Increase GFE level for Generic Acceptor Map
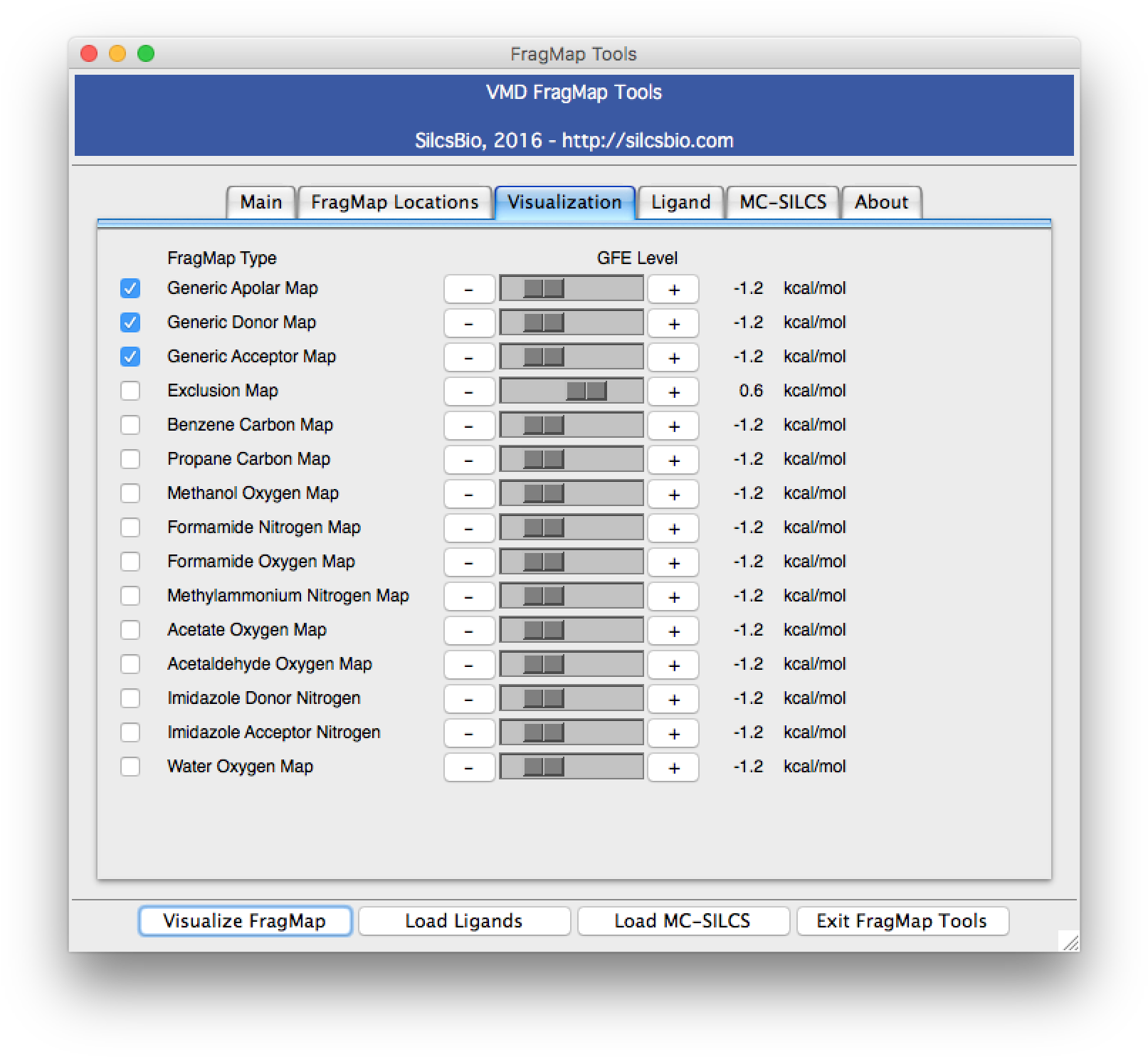 click(673, 357)
